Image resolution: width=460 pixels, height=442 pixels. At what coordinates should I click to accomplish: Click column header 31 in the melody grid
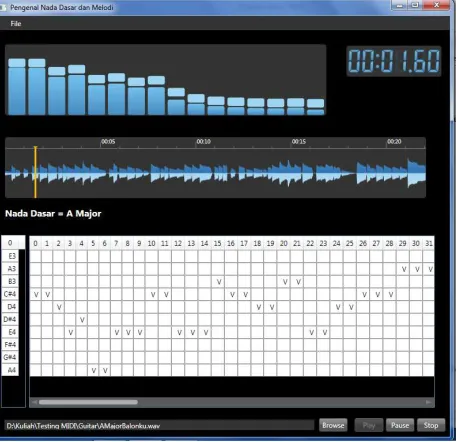(429, 243)
